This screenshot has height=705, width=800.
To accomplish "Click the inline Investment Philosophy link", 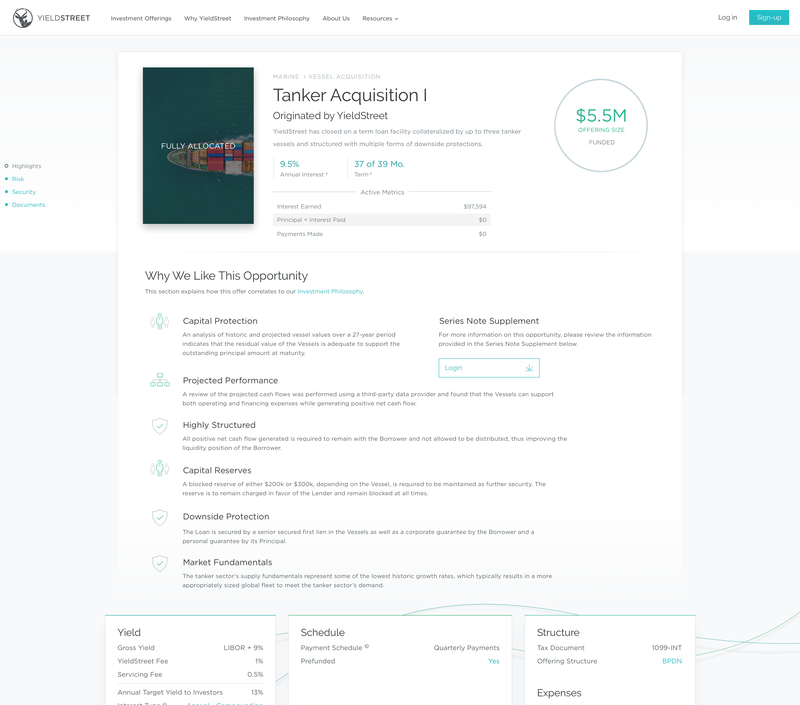I will pos(330,292).
